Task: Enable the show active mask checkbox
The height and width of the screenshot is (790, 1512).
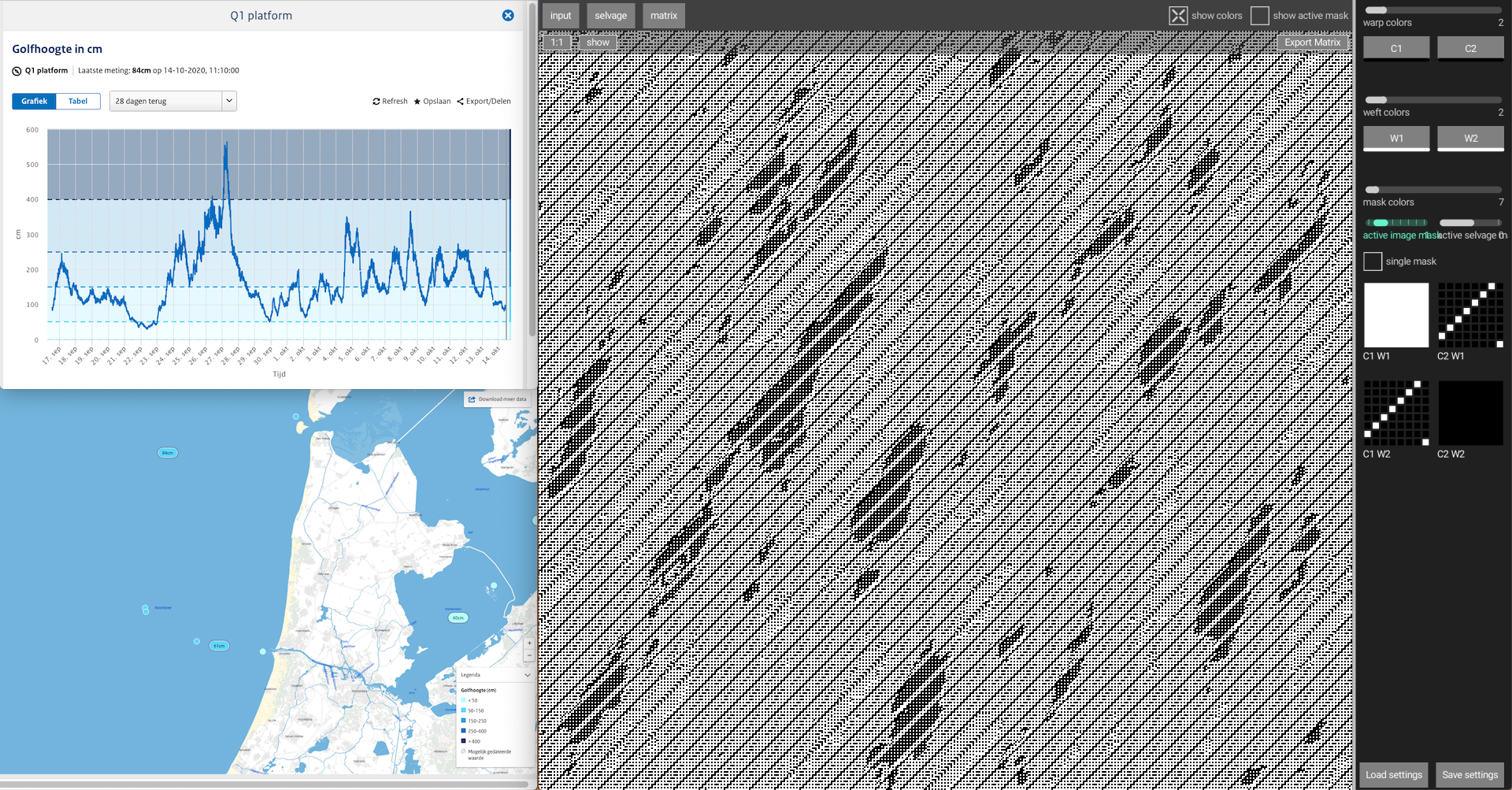Action: pyautogui.click(x=1260, y=16)
